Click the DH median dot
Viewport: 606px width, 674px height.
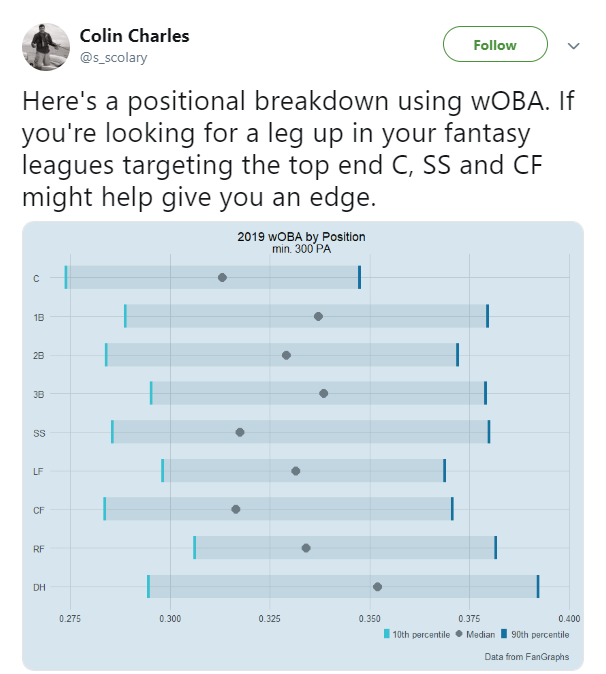[x=377, y=587]
